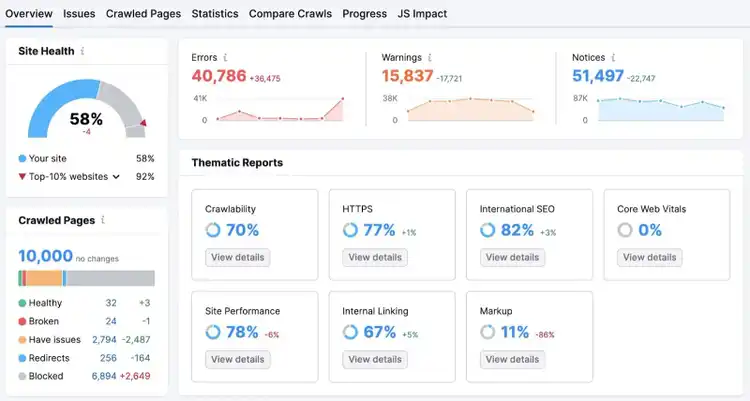The image size is (750, 401).
Task: Click the 78% Site Performance score
Action: [243, 332]
